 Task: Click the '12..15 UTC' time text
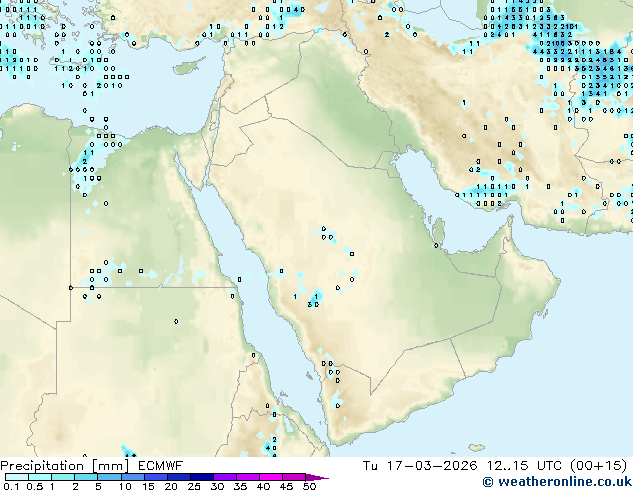[524, 466]
